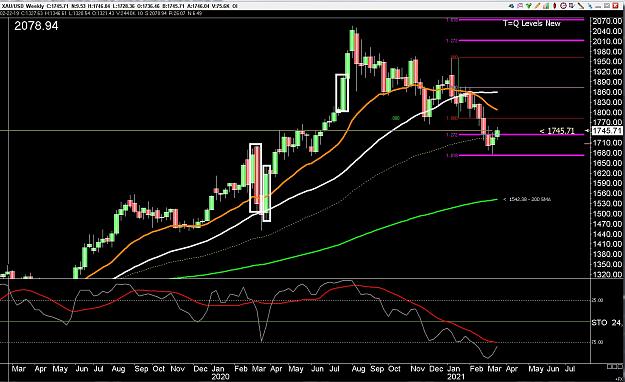Click the 75.00 level label in stochastic panel

pyautogui.click(x=597, y=342)
